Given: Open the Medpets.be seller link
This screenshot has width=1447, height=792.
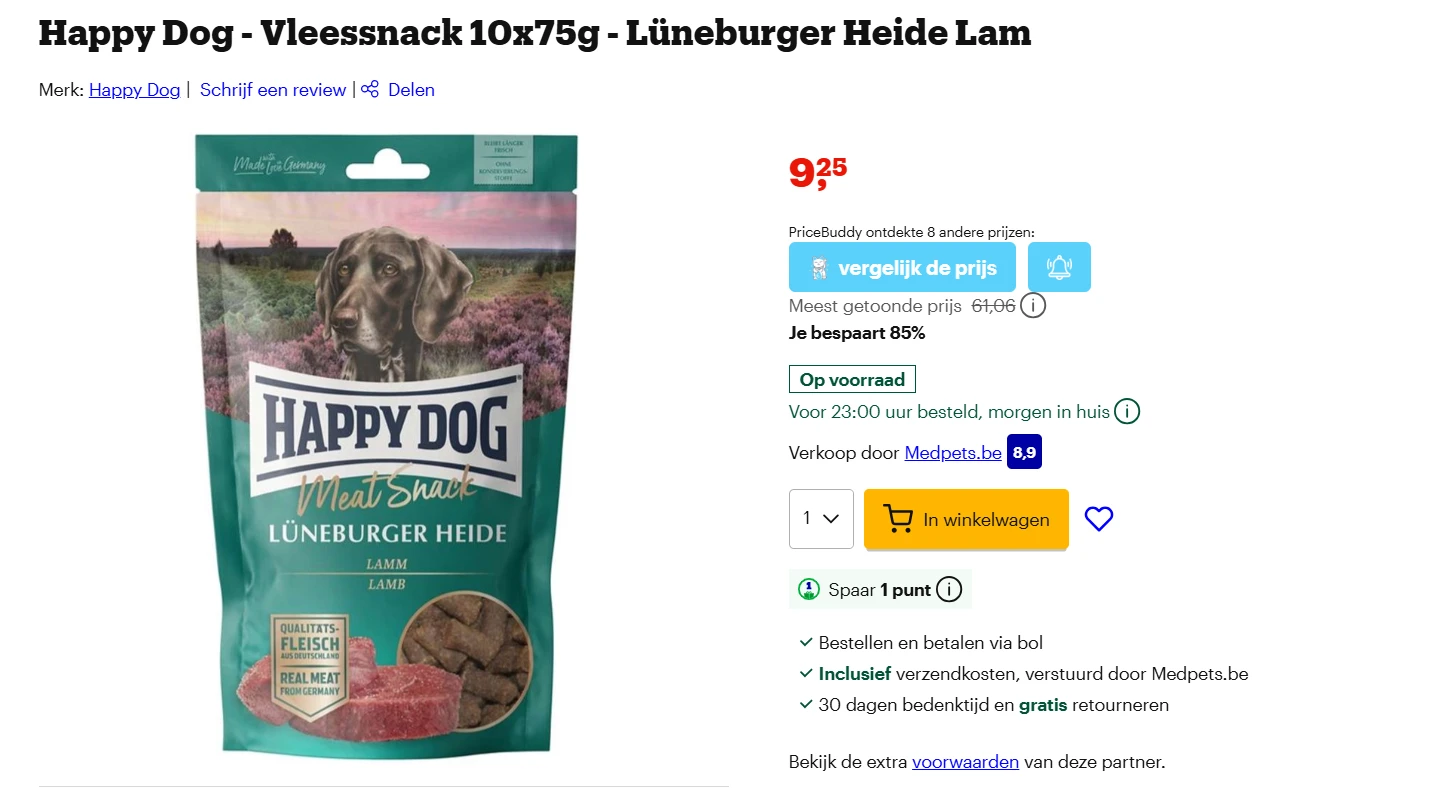Looking at the screenshot, I should [953, 453].
